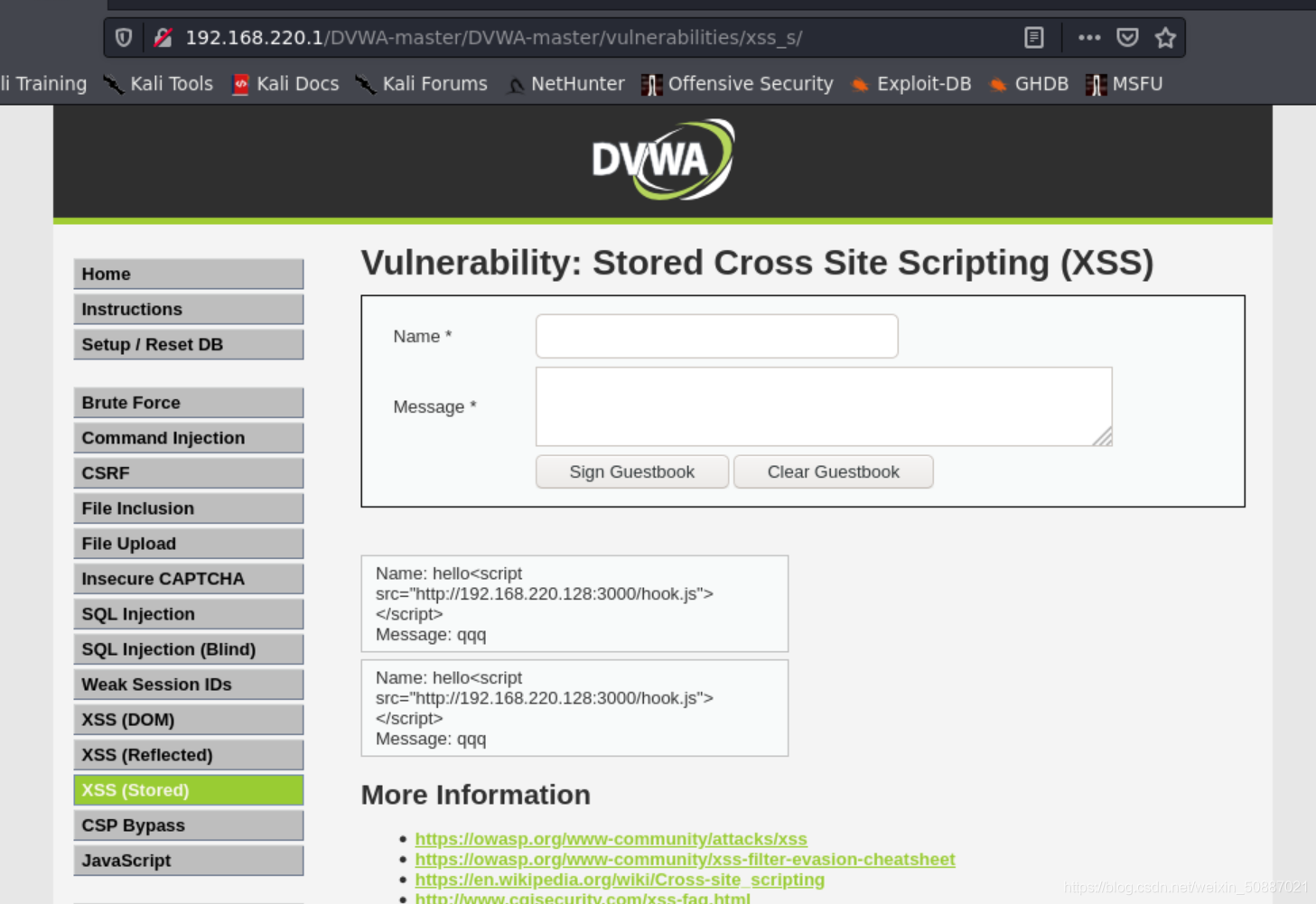Screen dimensions: 1316x904
Task: Open the Kali Tools bookmark
Action: pos(158,84)
